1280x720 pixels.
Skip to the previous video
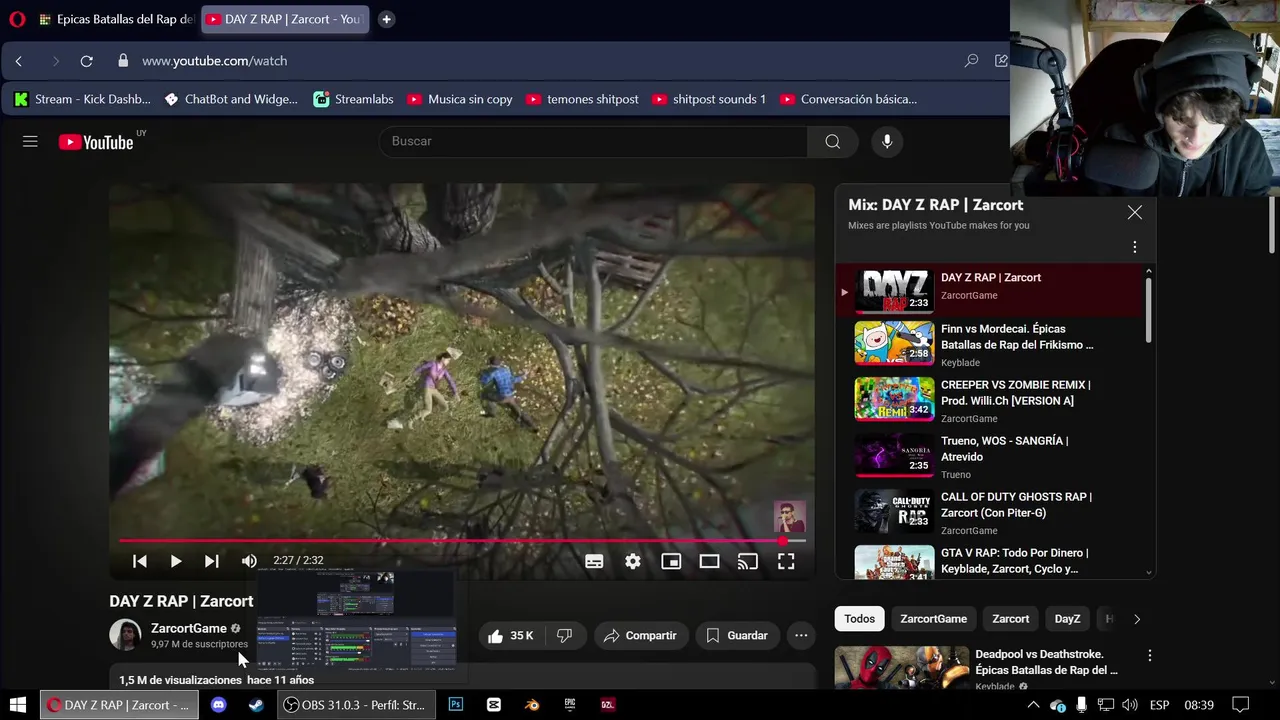[x=140, y=561]
